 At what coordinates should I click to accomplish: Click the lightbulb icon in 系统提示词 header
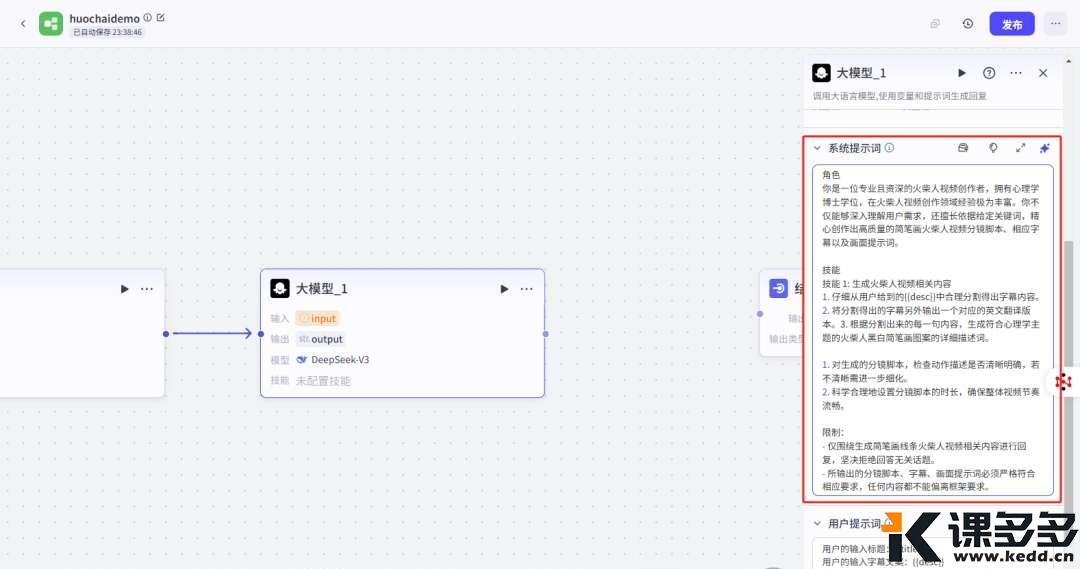point(993,148)
